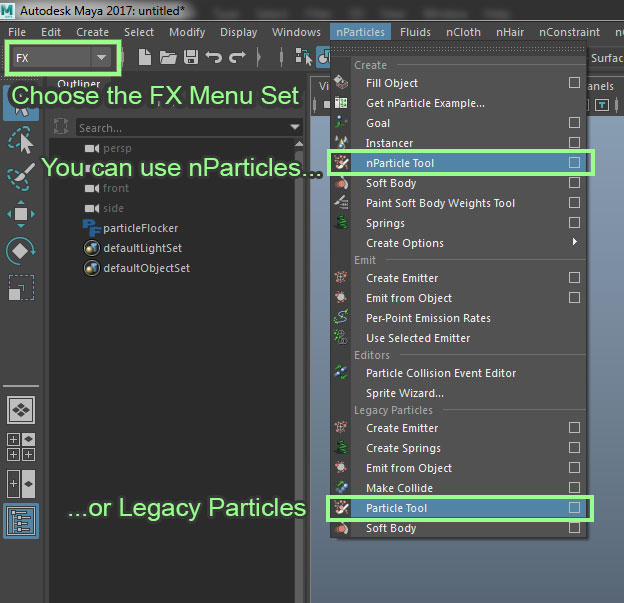Click the Use Selected Emitter icon

(x=341, y=337)
